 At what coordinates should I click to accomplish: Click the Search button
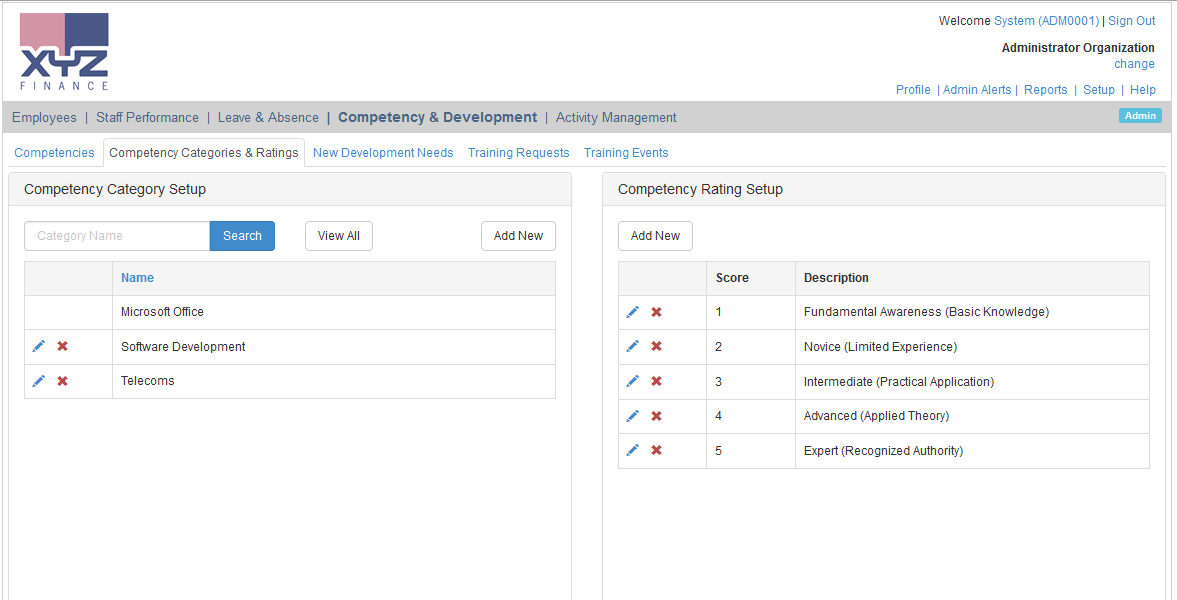click(242, 236)
